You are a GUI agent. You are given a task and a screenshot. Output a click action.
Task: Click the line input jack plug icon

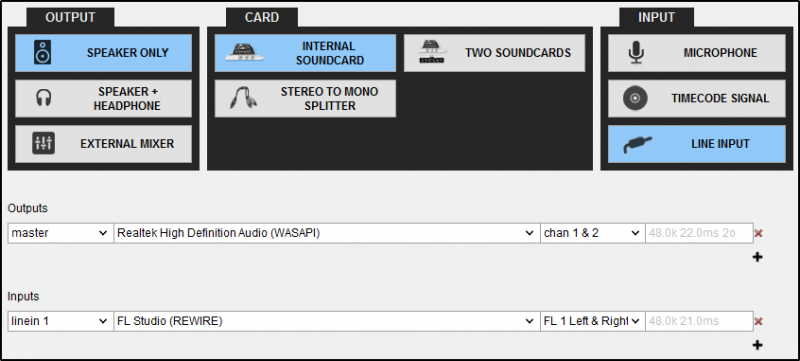tap(637, 144)
